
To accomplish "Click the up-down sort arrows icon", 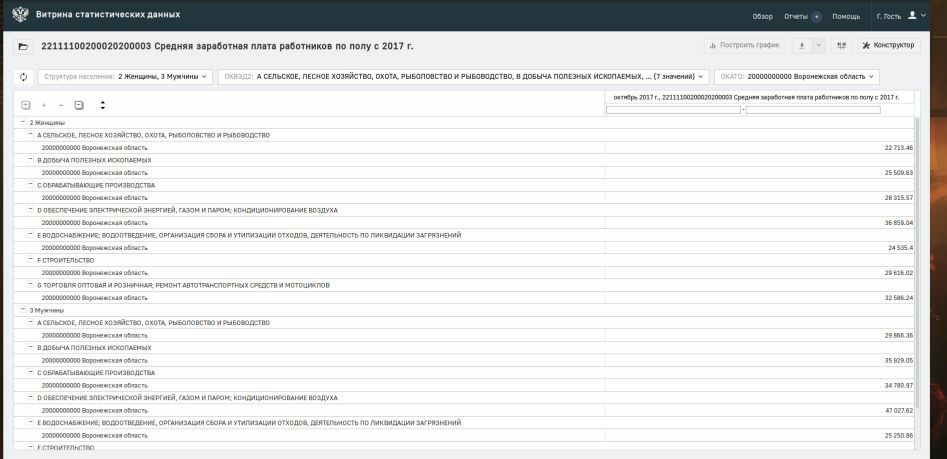I will click(103, 105).
